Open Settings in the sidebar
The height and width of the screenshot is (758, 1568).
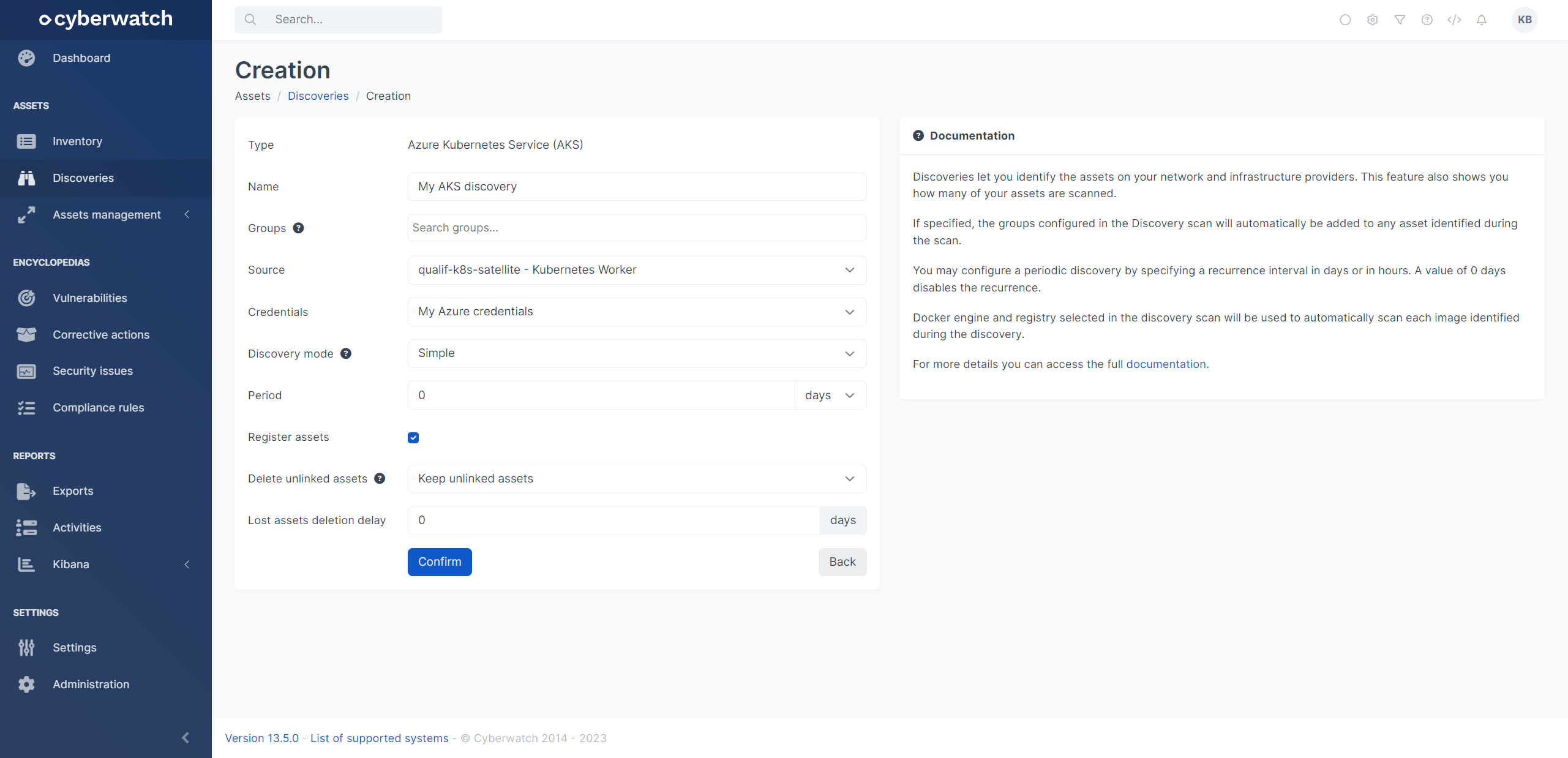point(106,648)
